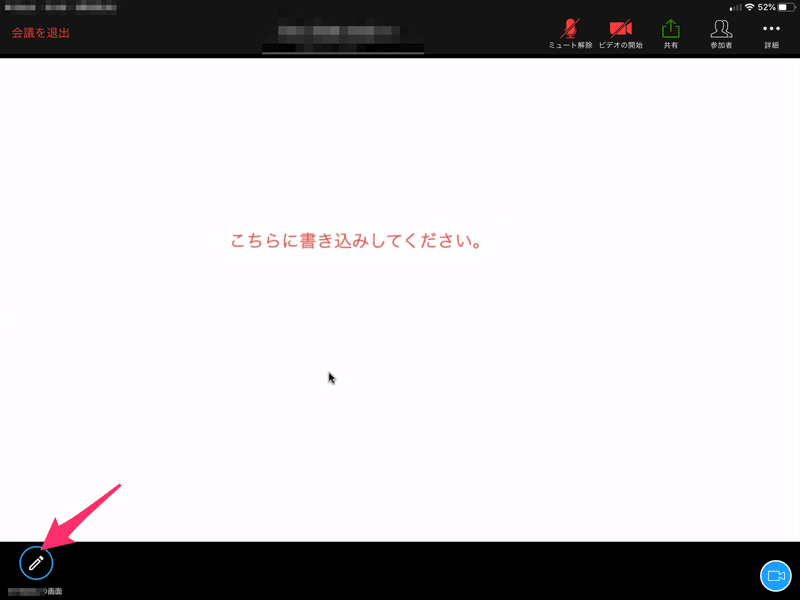
Task: Tap the red muted microphone icon
Action: [569, 28]
